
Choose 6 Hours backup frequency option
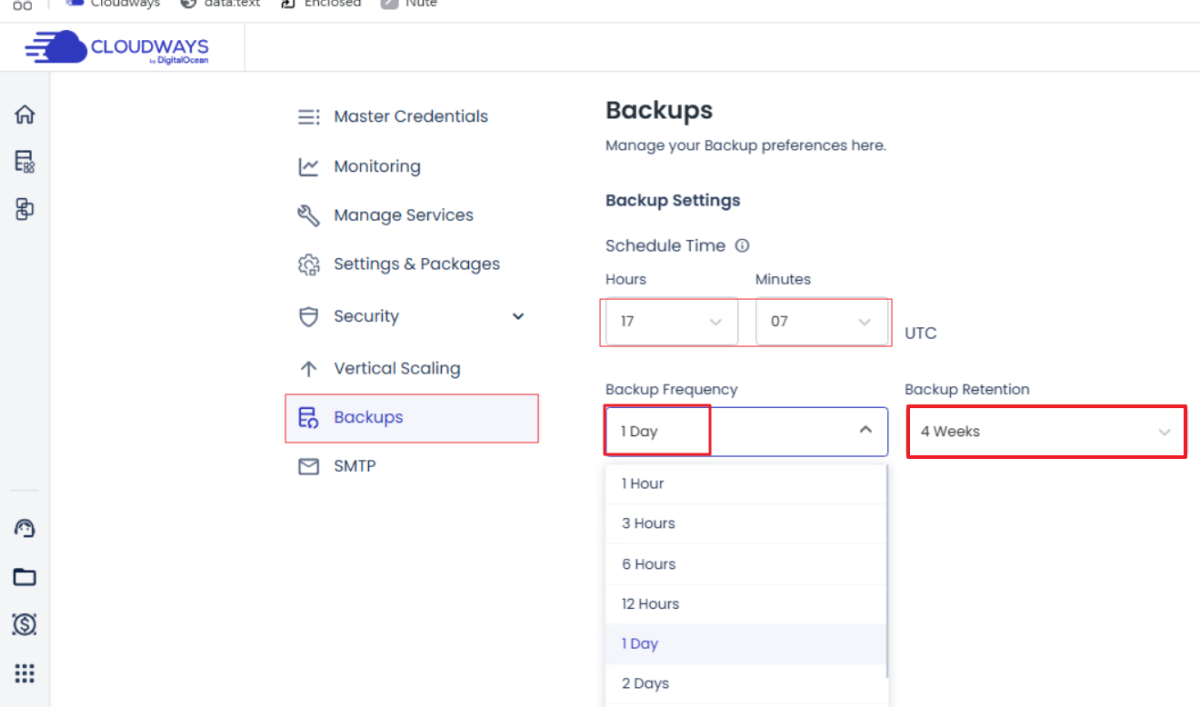(649, 564)
